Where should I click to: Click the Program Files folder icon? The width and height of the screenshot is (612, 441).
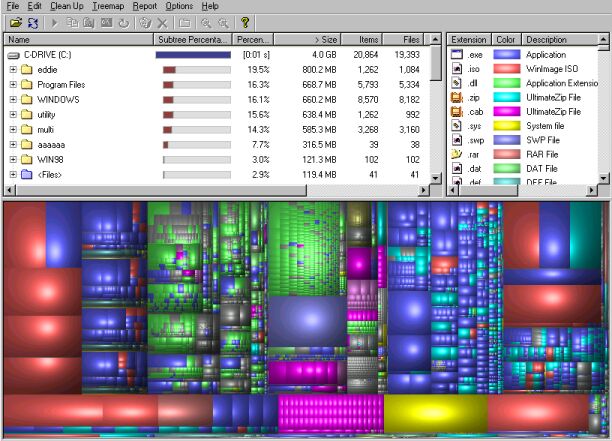click(27, 85)
